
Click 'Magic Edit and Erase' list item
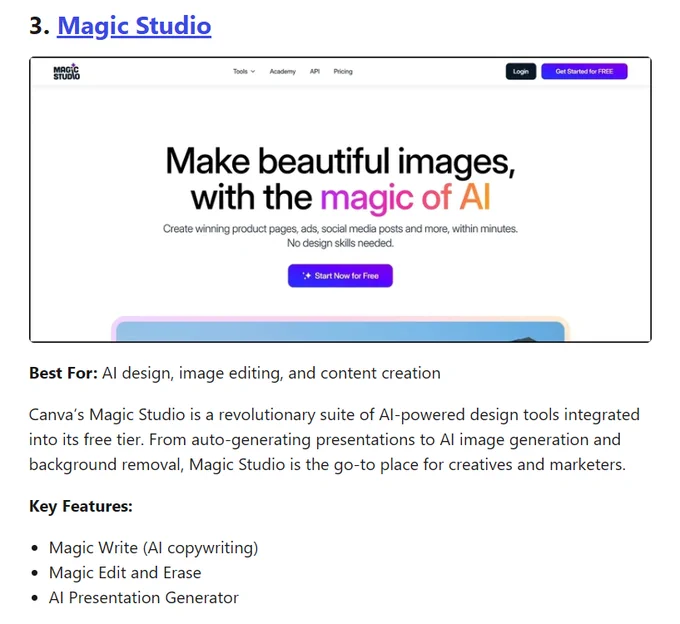coord(125,573)
